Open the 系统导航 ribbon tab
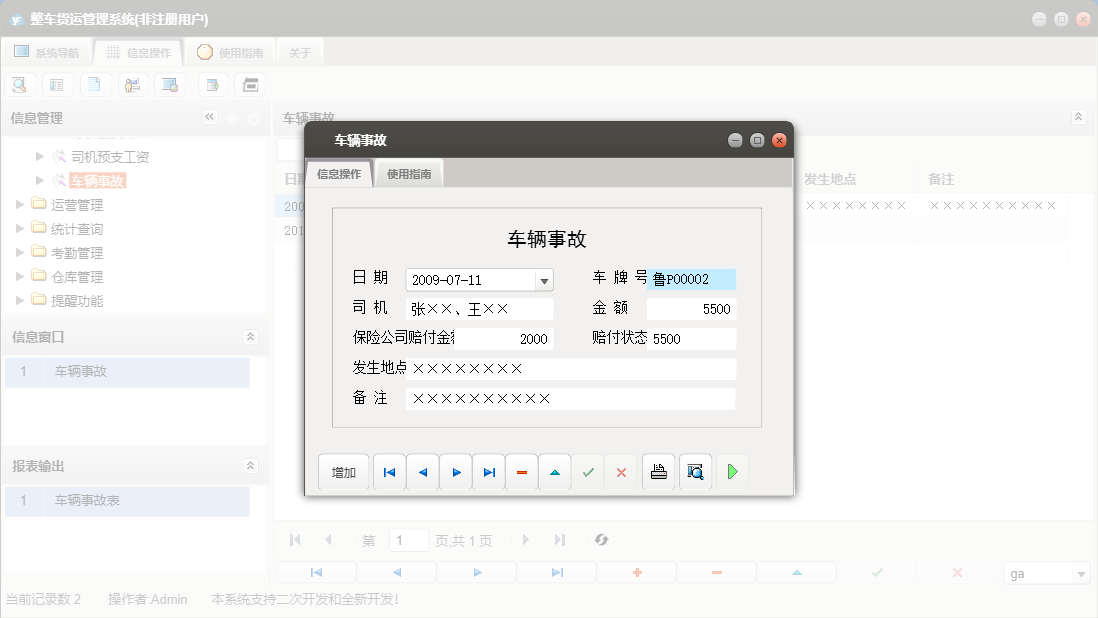Image resolution: width=1098 pixels, height=618 pixels. click(47, 52)
